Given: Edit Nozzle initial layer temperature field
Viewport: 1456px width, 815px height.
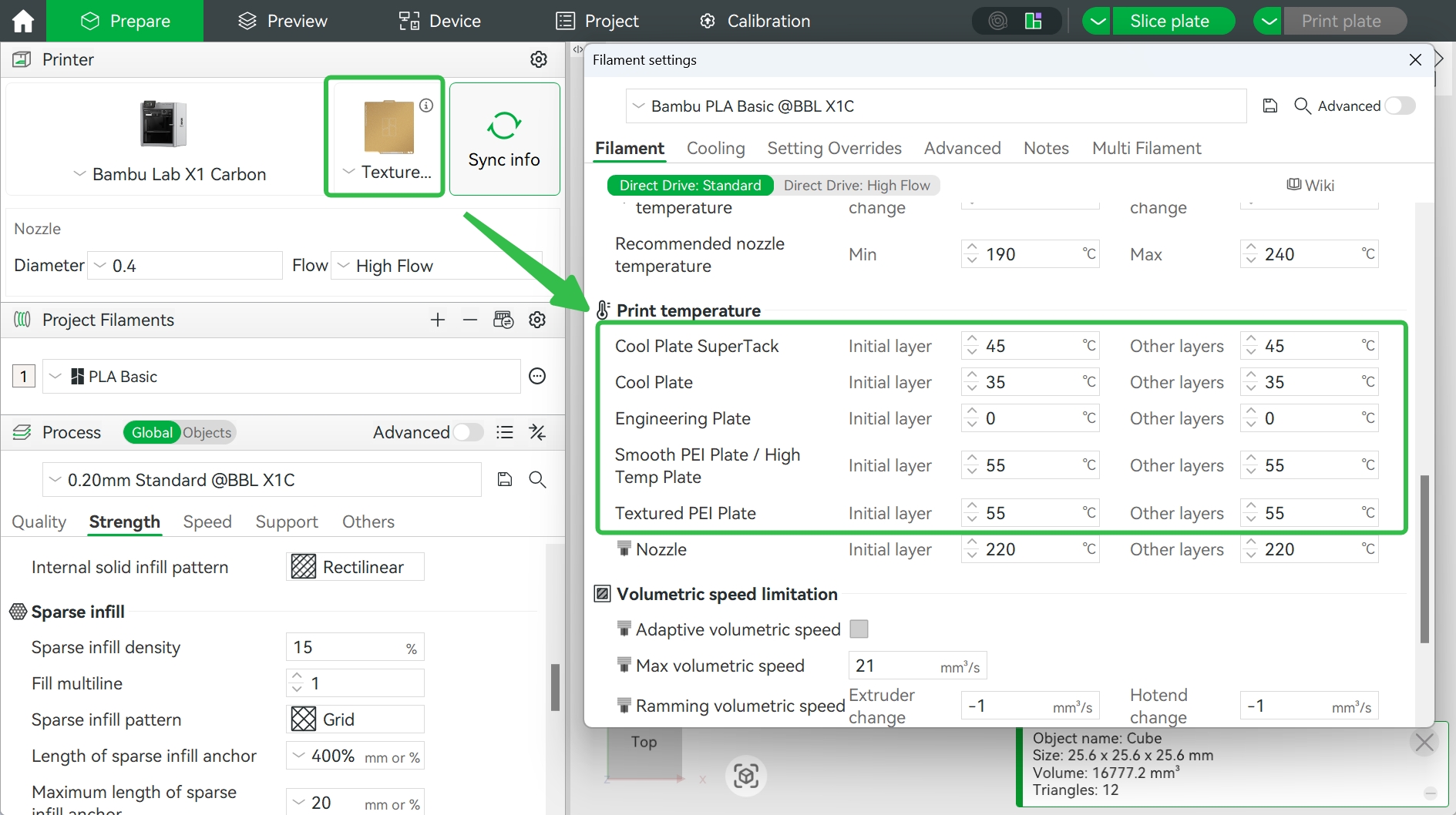Looking at the screenshot, I should [1031, 549].
